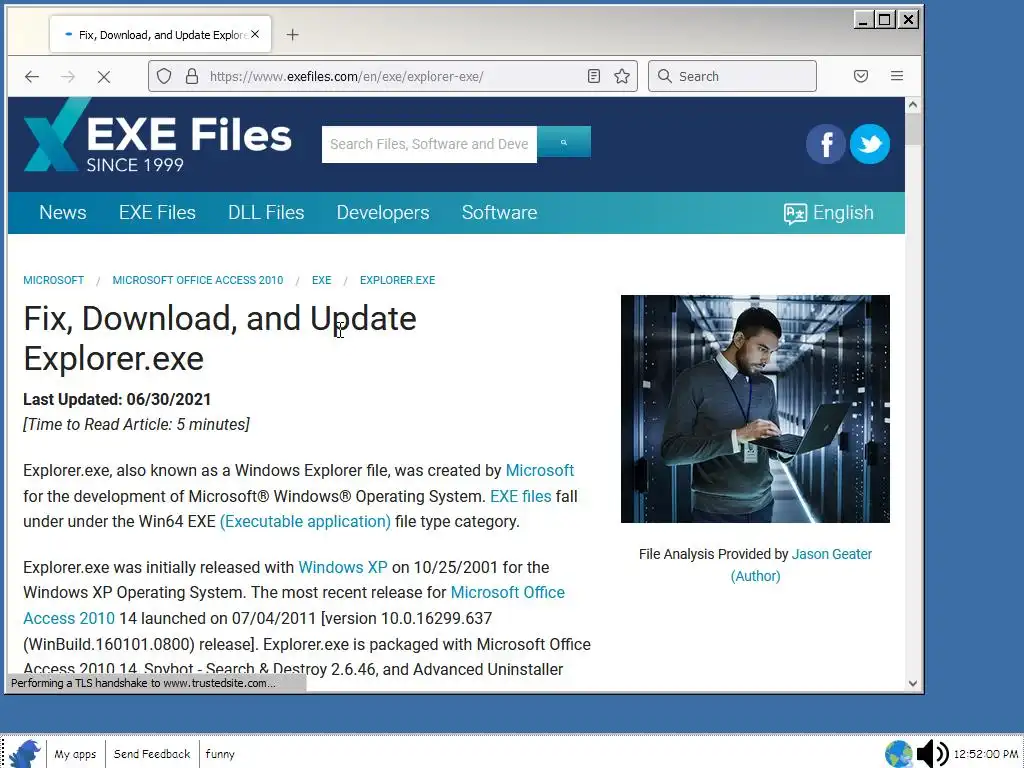1024x768 pixels.
Task: Open a new tab with plus button
Action: 293,35
